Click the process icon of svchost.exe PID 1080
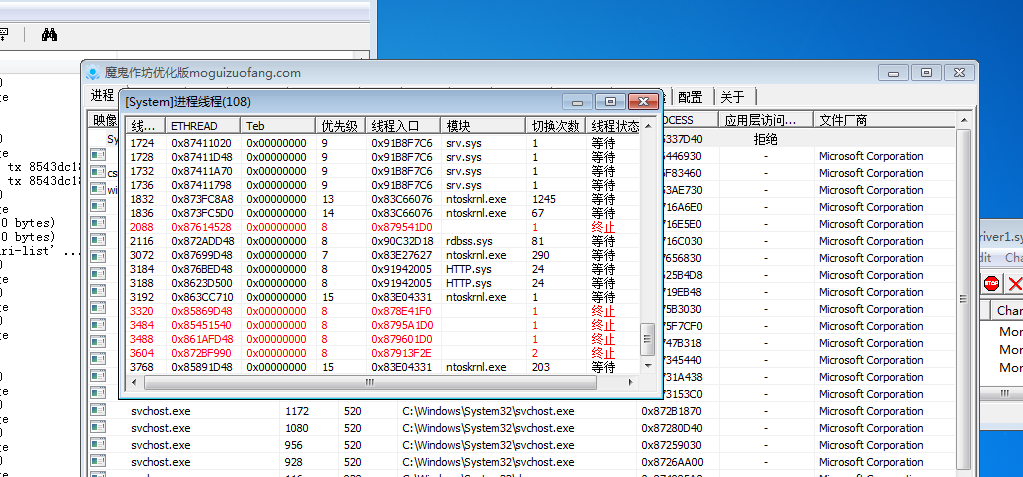The image size is (1023, 477). [x=98, y=427]
